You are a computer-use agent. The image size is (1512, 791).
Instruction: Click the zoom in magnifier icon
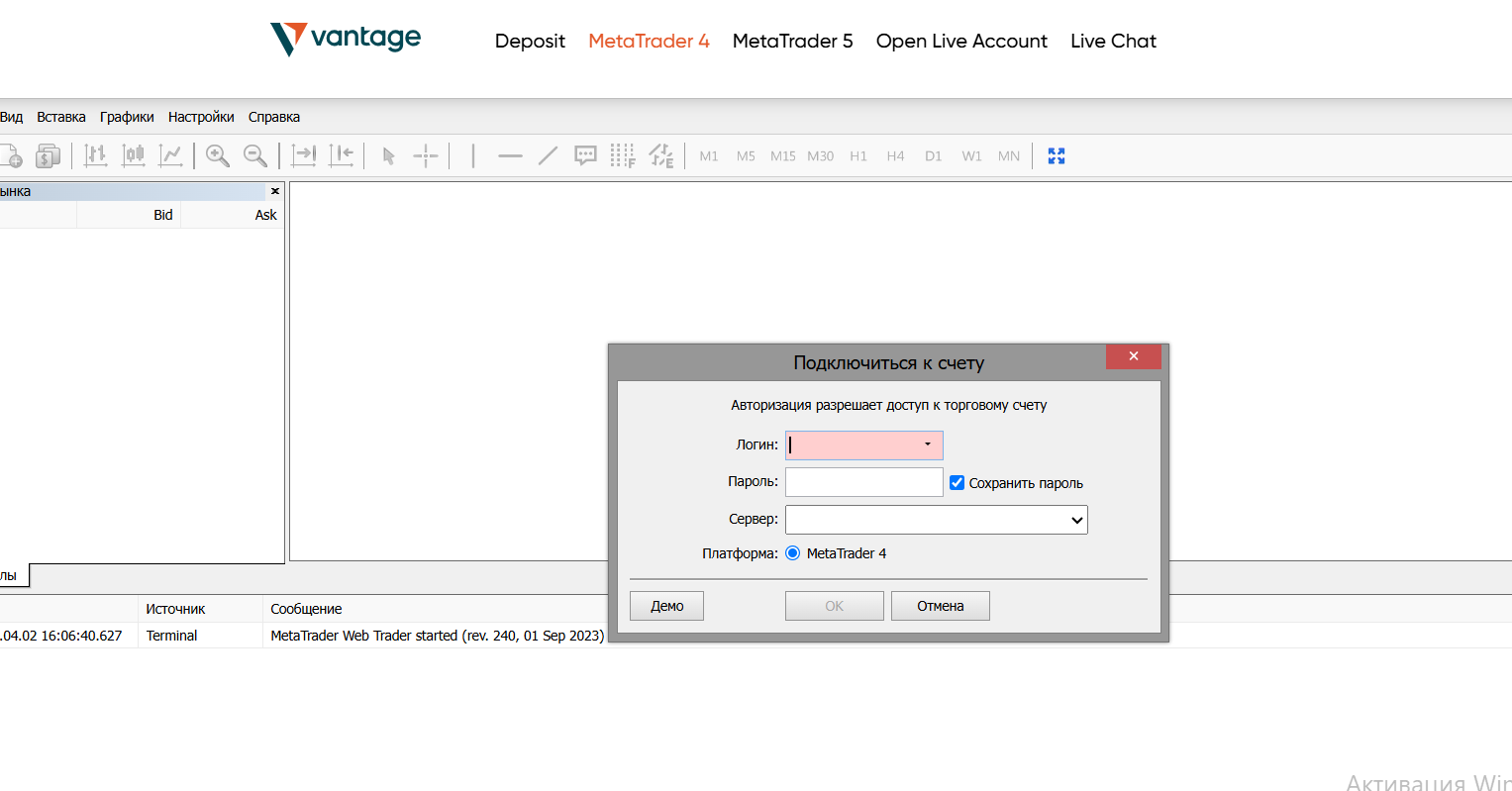tap(218, 155)
